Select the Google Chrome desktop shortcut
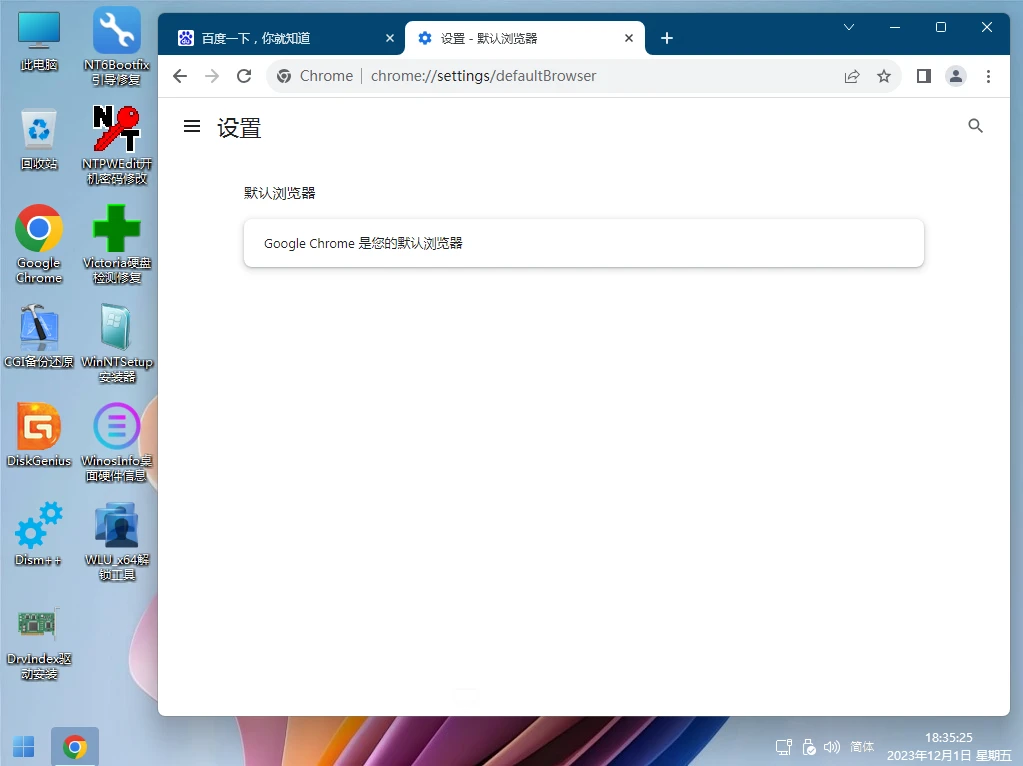The height and width of the screenshot is (766, 1023). pos(39,245)
